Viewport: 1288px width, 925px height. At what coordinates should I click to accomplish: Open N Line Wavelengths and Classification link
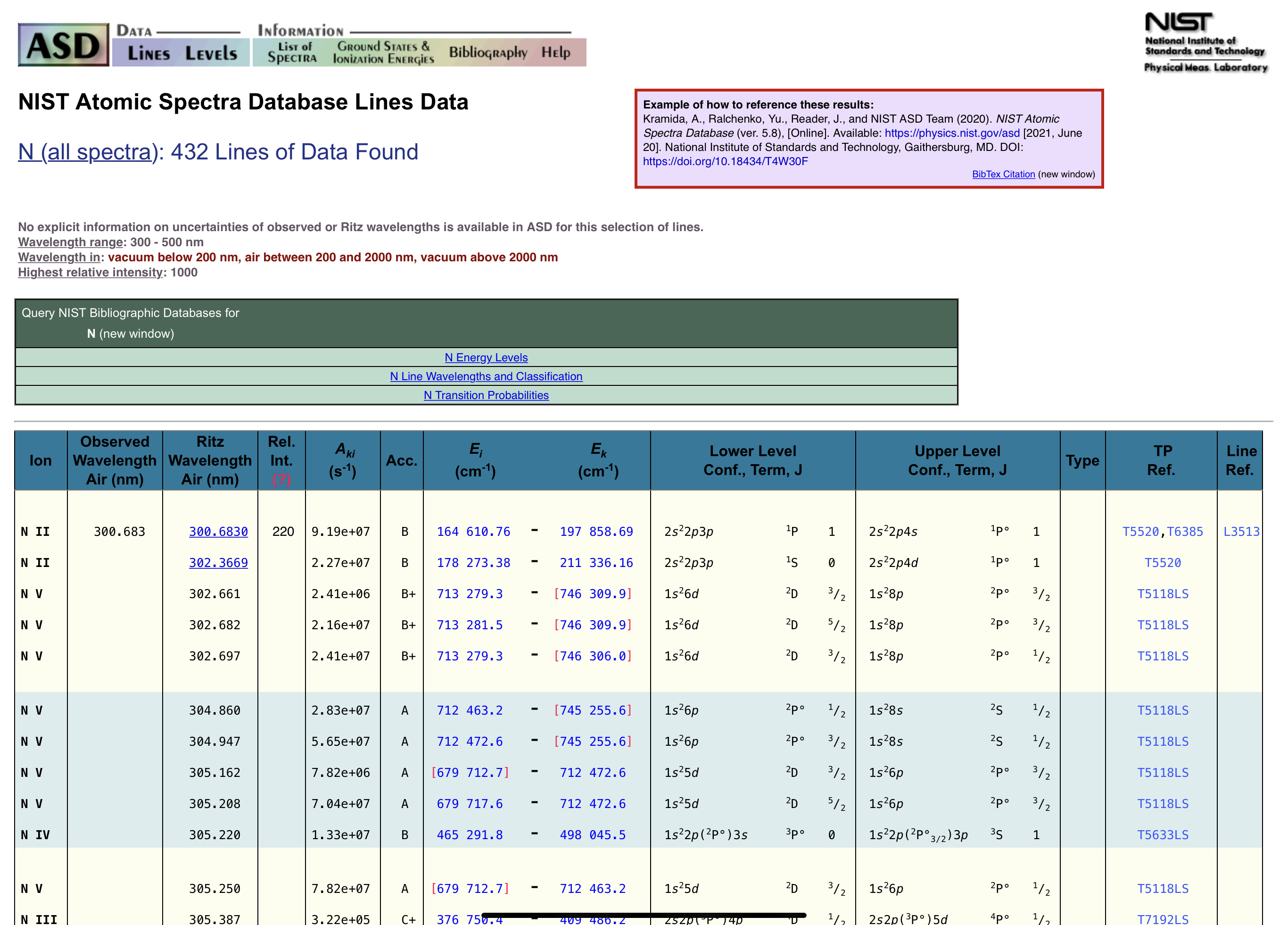point(486,376)
